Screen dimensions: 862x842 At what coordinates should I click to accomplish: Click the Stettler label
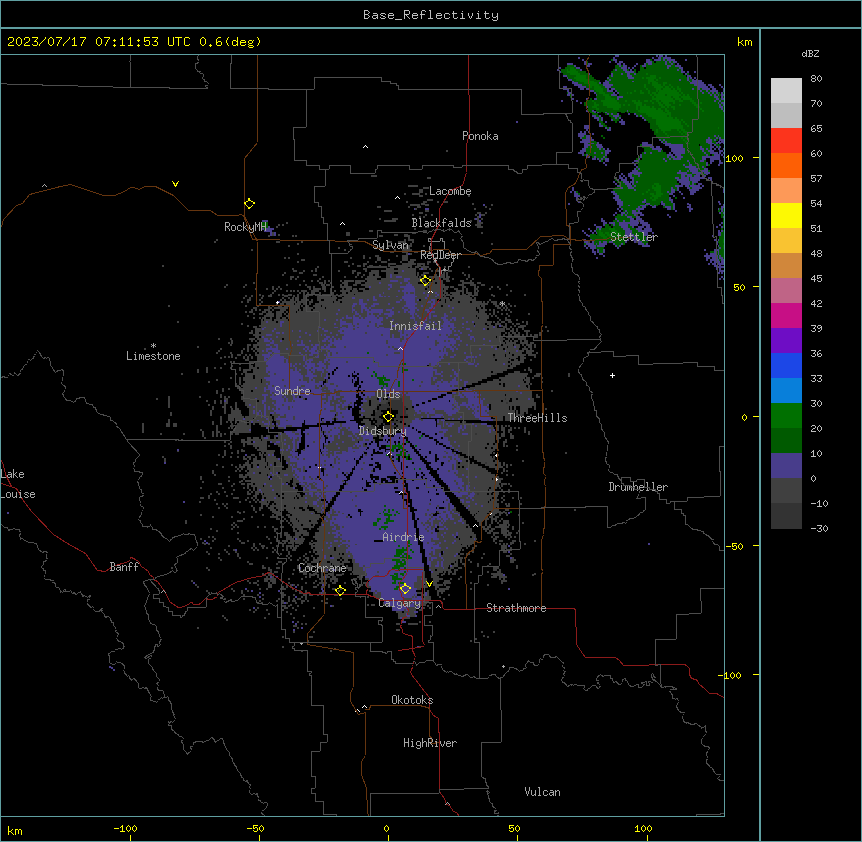click(634, 237)
